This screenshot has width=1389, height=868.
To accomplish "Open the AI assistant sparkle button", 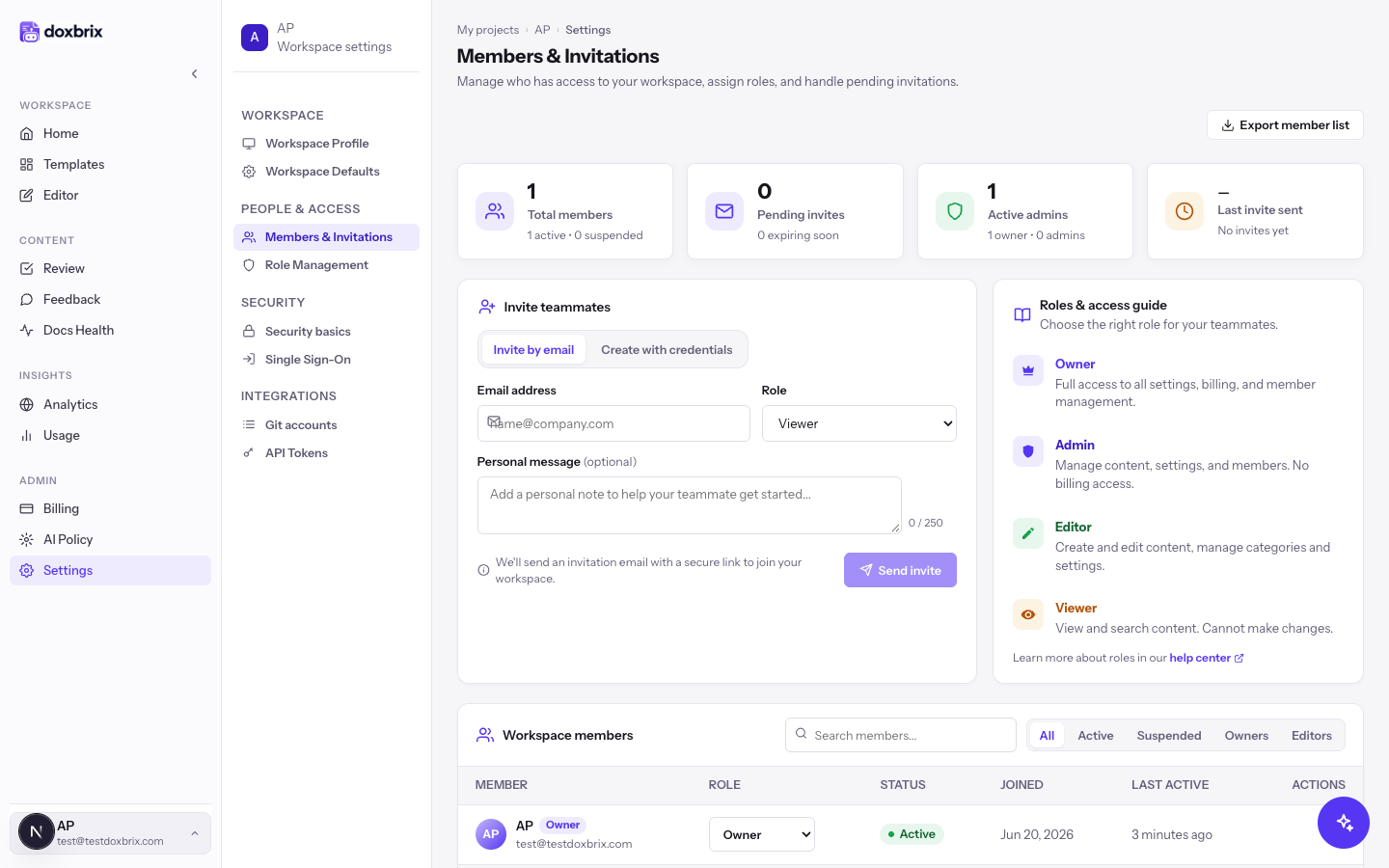I will pos(1344,823).
